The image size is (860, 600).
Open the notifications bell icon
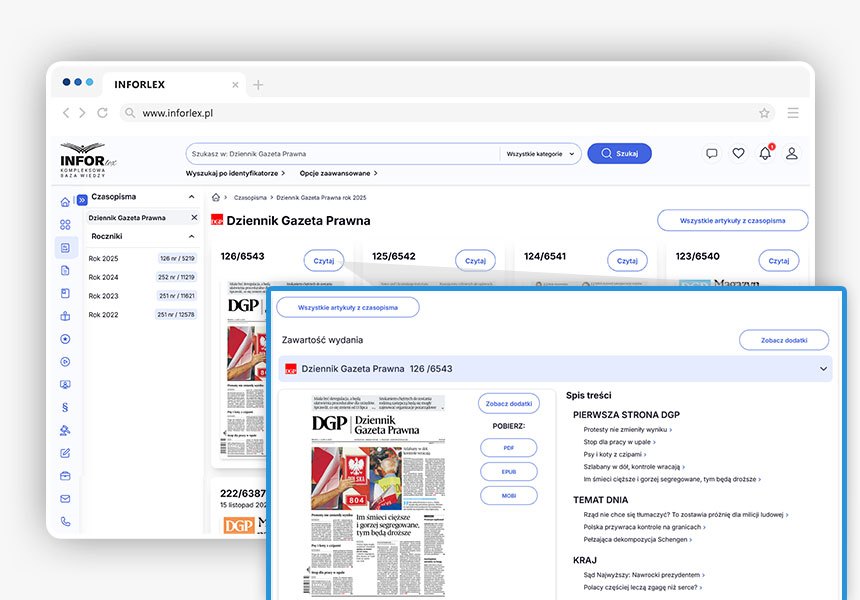(x=765, y=153)
